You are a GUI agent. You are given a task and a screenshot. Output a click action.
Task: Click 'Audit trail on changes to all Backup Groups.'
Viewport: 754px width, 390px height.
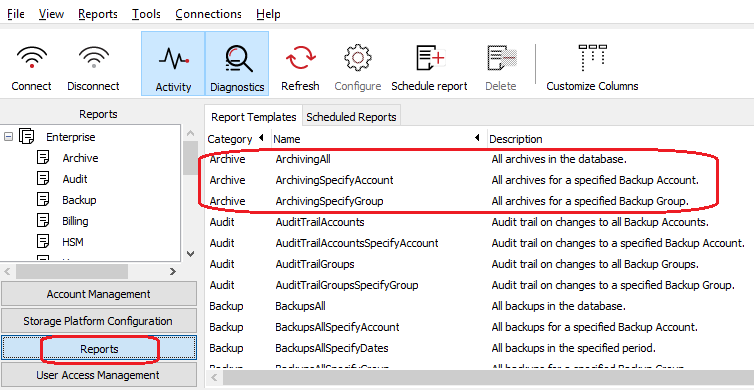(595, 264)
